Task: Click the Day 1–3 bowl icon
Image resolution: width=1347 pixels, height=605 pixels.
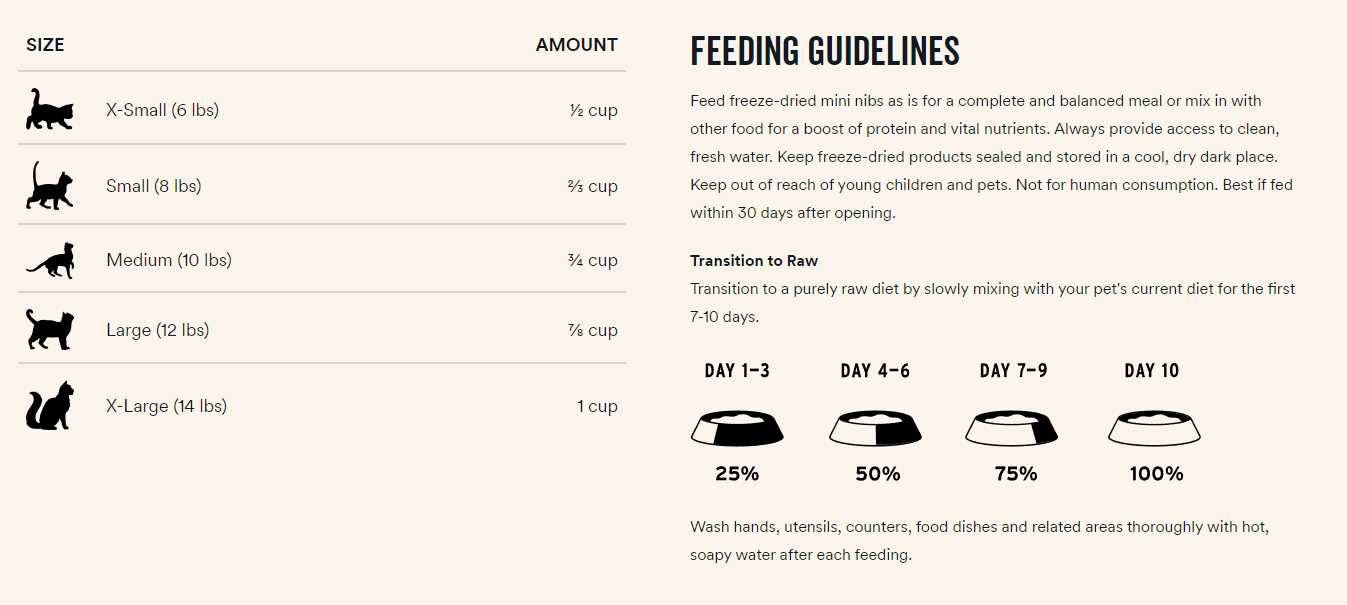Action: click(737, 428)
